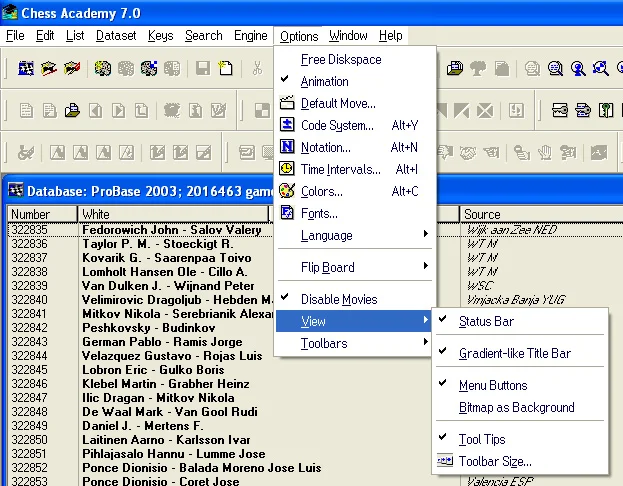Select Free Diskspace from Options menu

coord(354,60)
